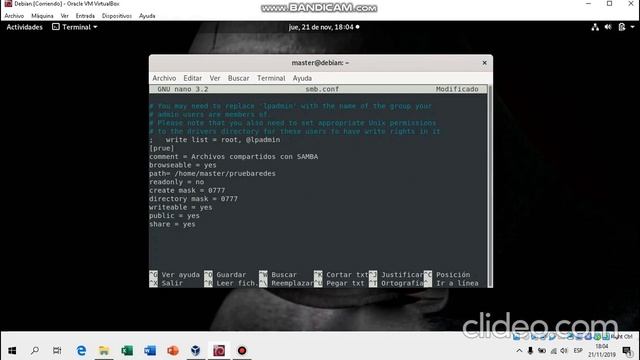The width and height of the screenshot is (640, 360).
Task: Click the GNOME network status icon
Action: point(595,27)
